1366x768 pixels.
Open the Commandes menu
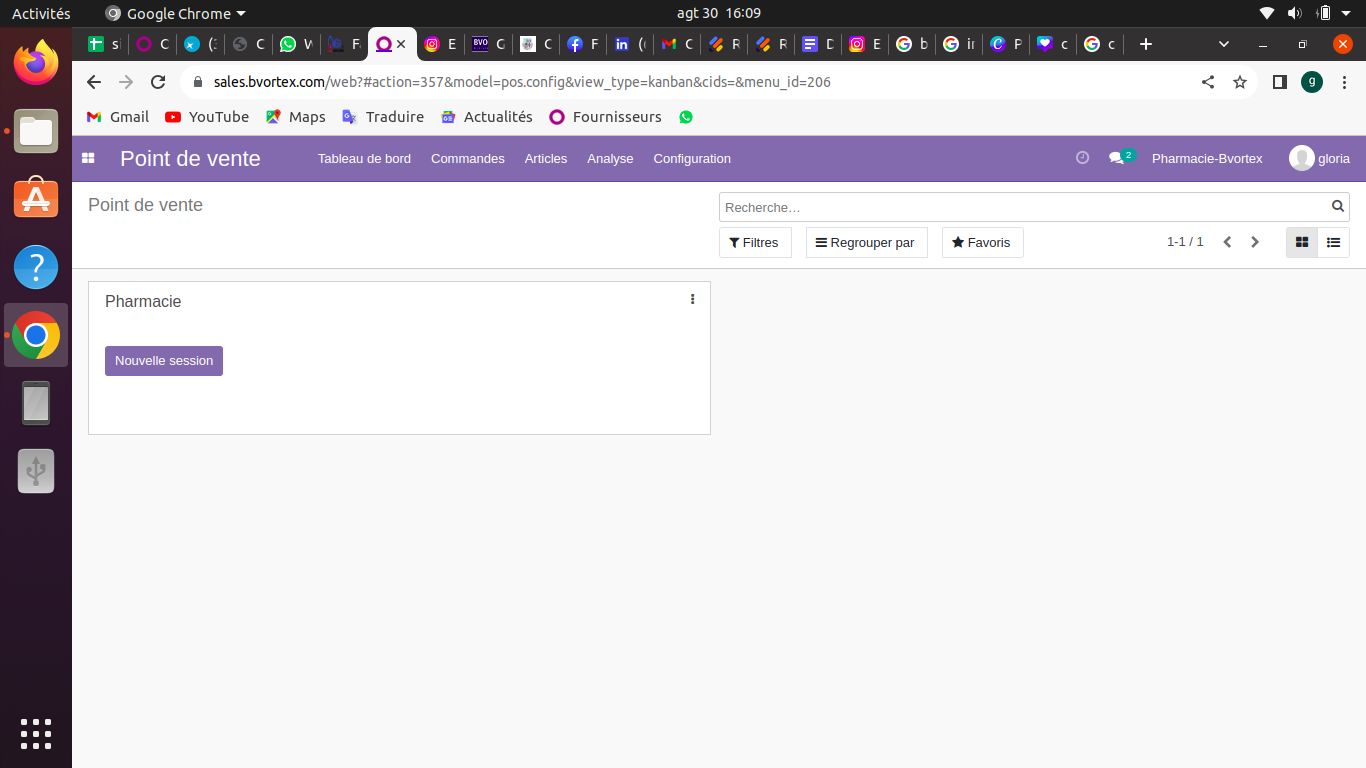467,158
